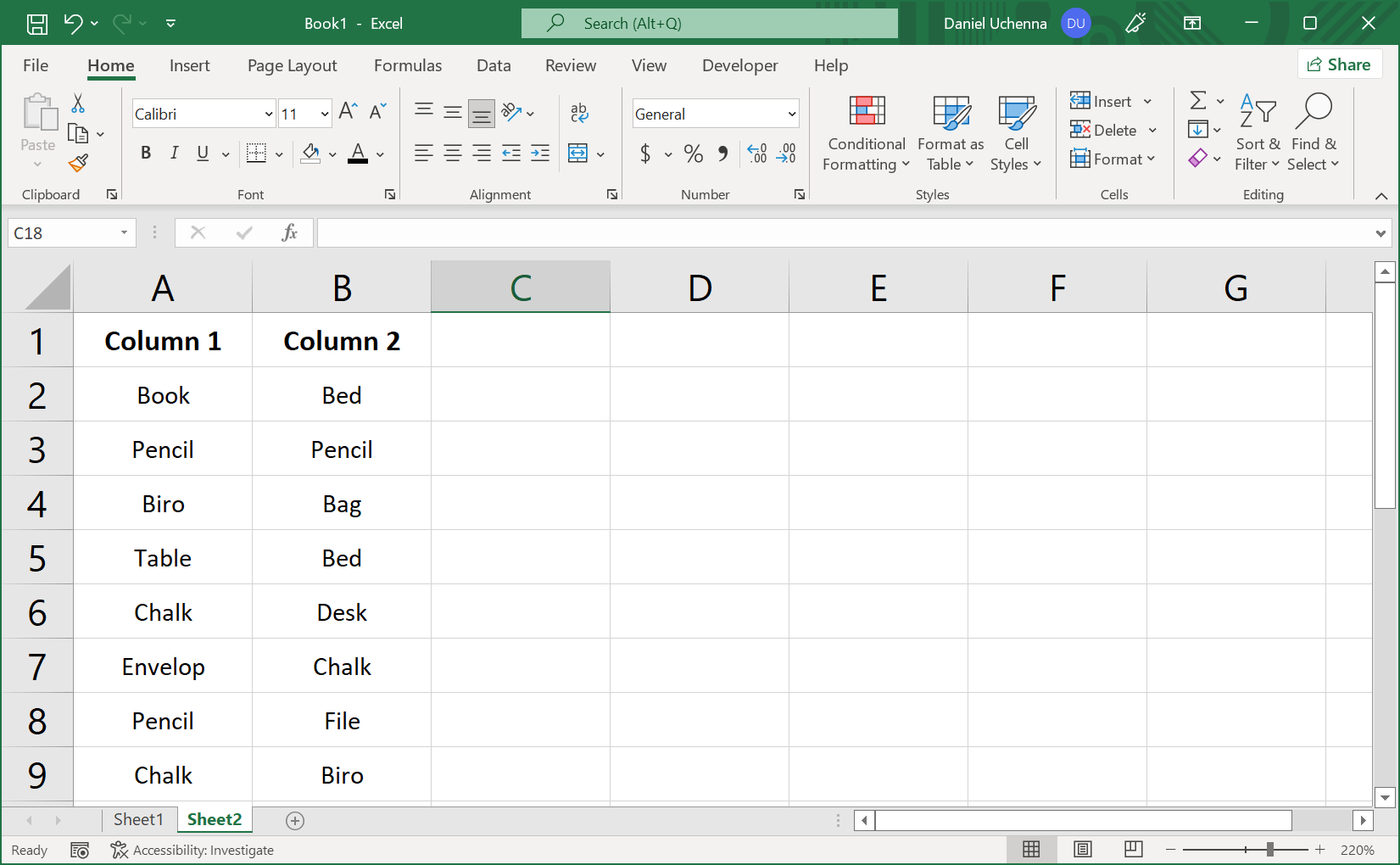Select the Wrap Text icon
Image resolution: width=1400 pixels, height=865 pixels.
[580, 111]
